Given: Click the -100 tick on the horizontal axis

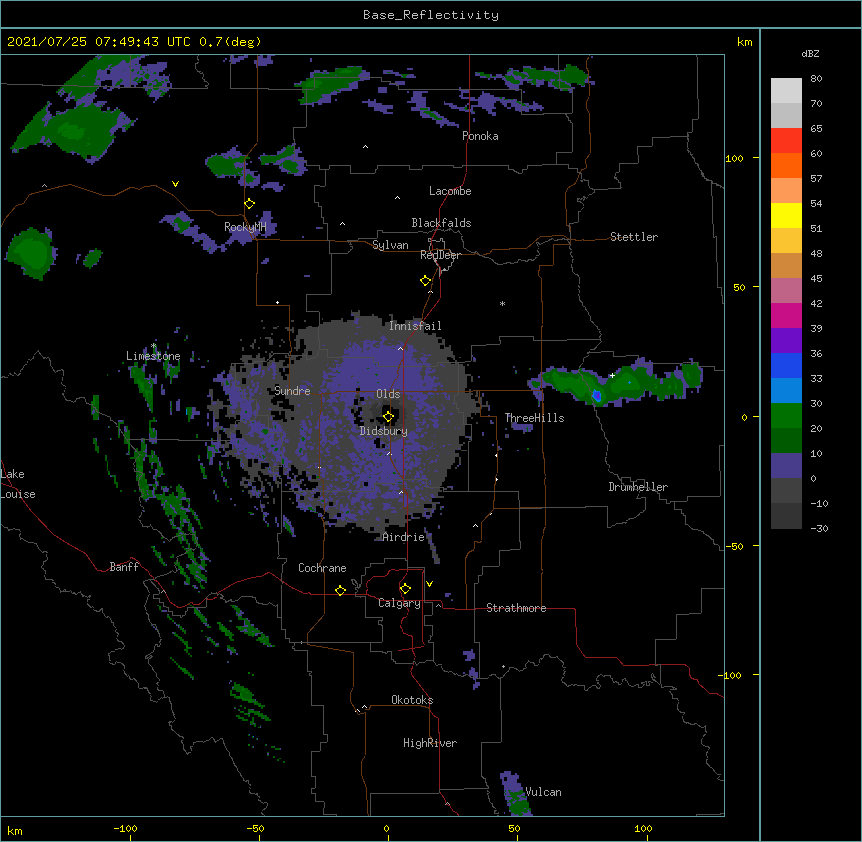Looking at the screenshot, I should point(125,828).
